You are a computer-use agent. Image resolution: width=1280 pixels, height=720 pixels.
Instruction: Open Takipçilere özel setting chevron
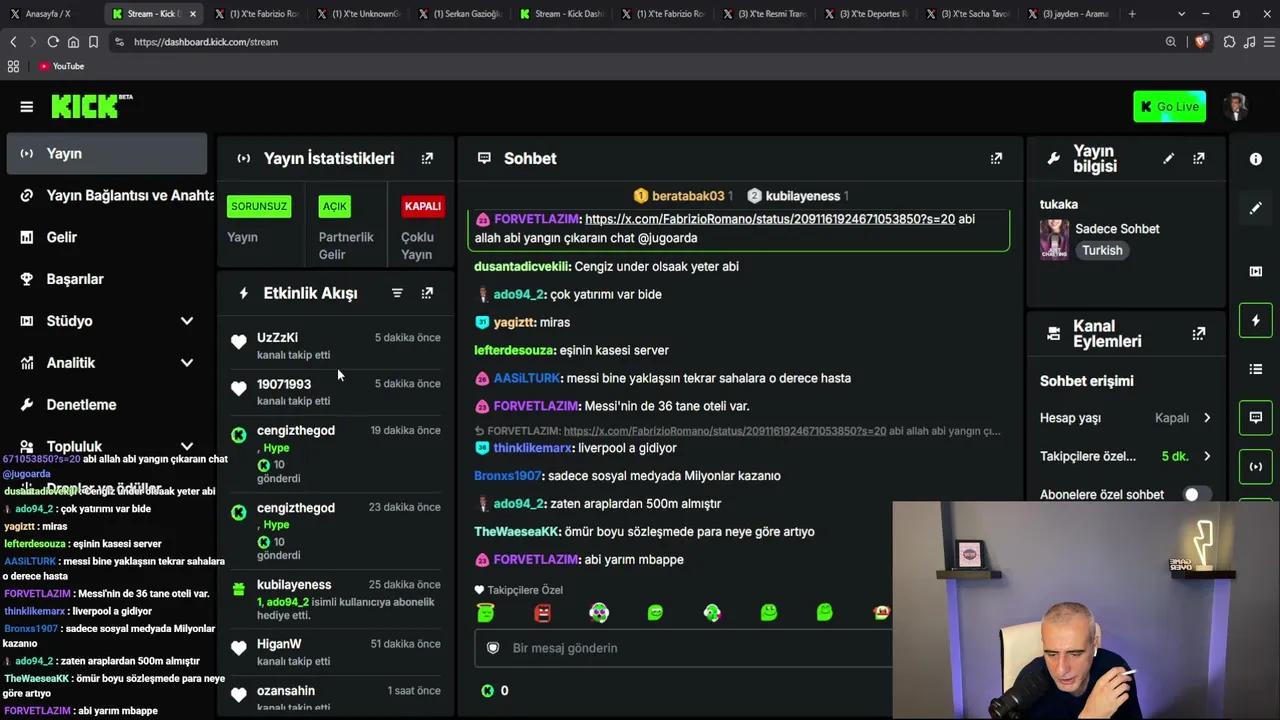pos(1207,456)
